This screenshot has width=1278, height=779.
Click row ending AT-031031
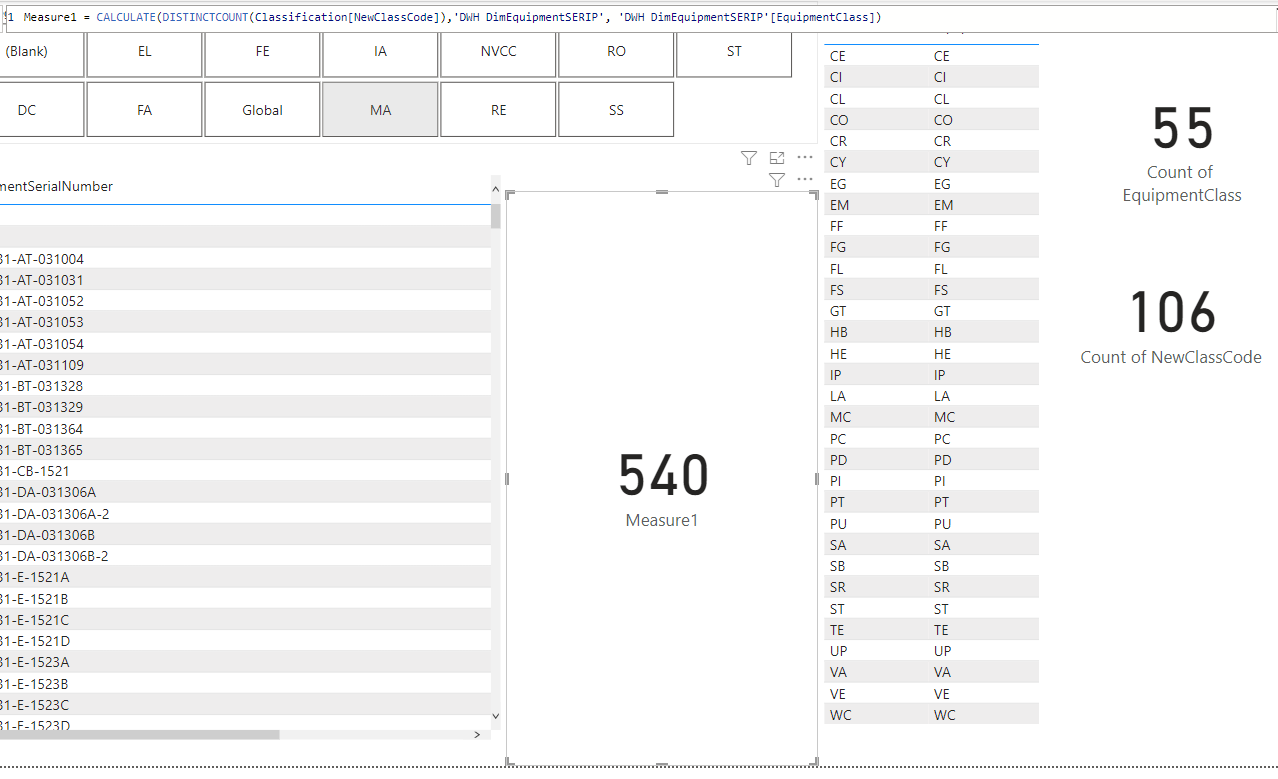(x=245, y=280)
